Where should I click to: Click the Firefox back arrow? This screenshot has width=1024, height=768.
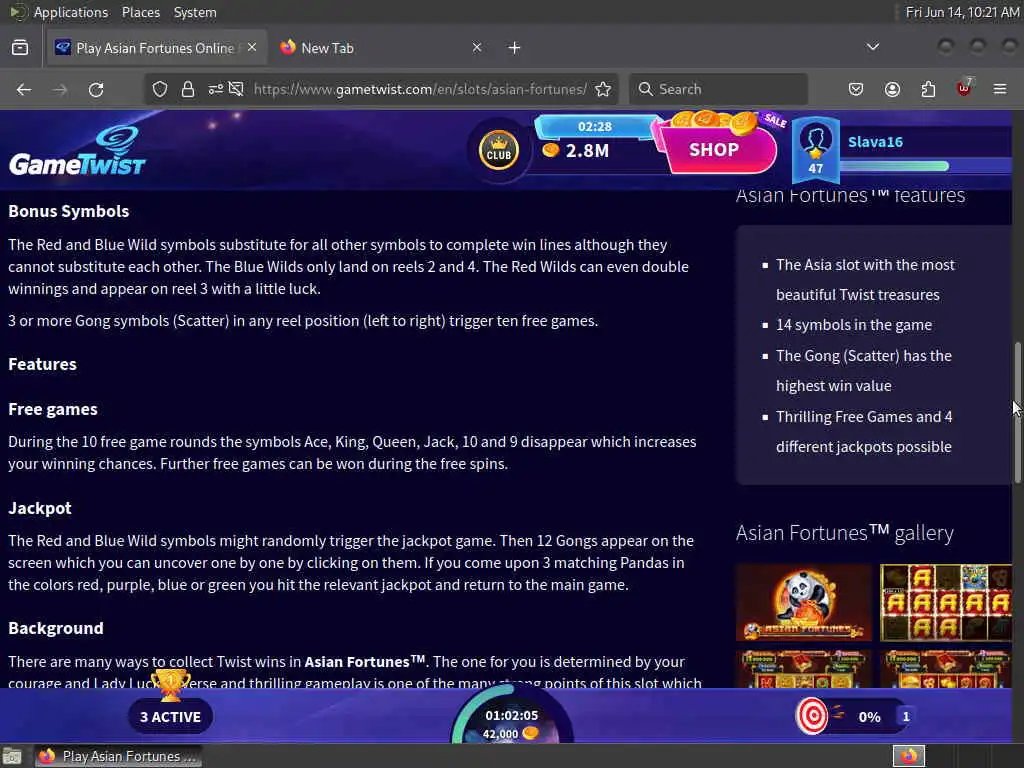click(x=24, y=89)
